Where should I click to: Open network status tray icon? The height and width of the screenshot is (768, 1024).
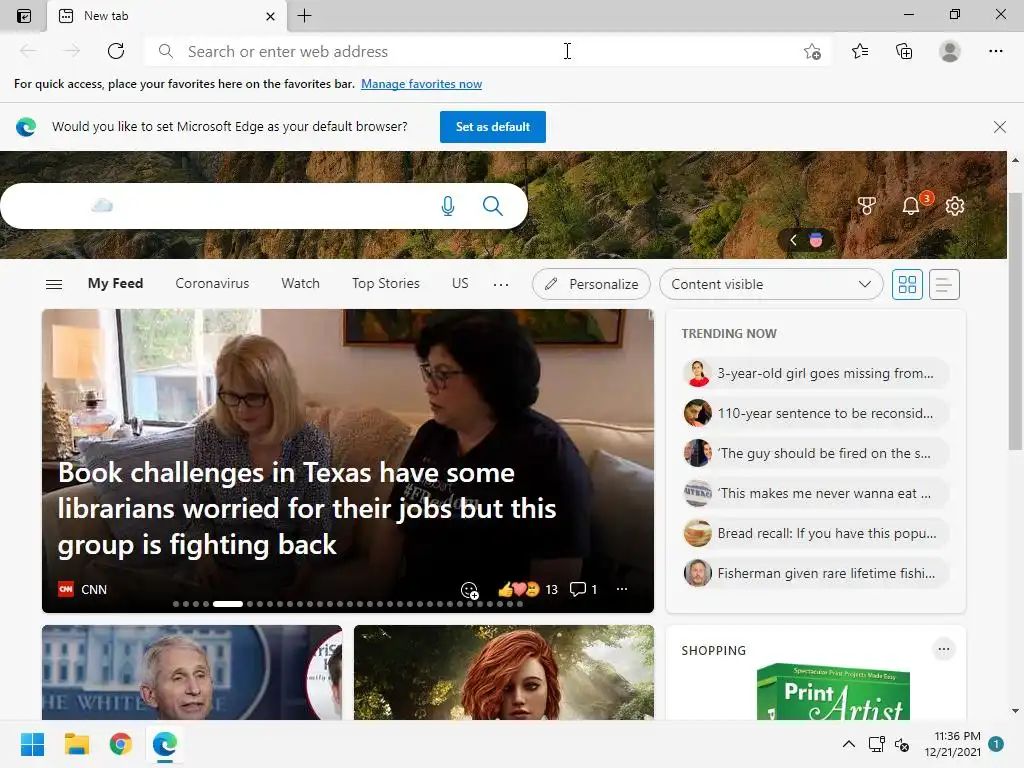click(876, 744)
